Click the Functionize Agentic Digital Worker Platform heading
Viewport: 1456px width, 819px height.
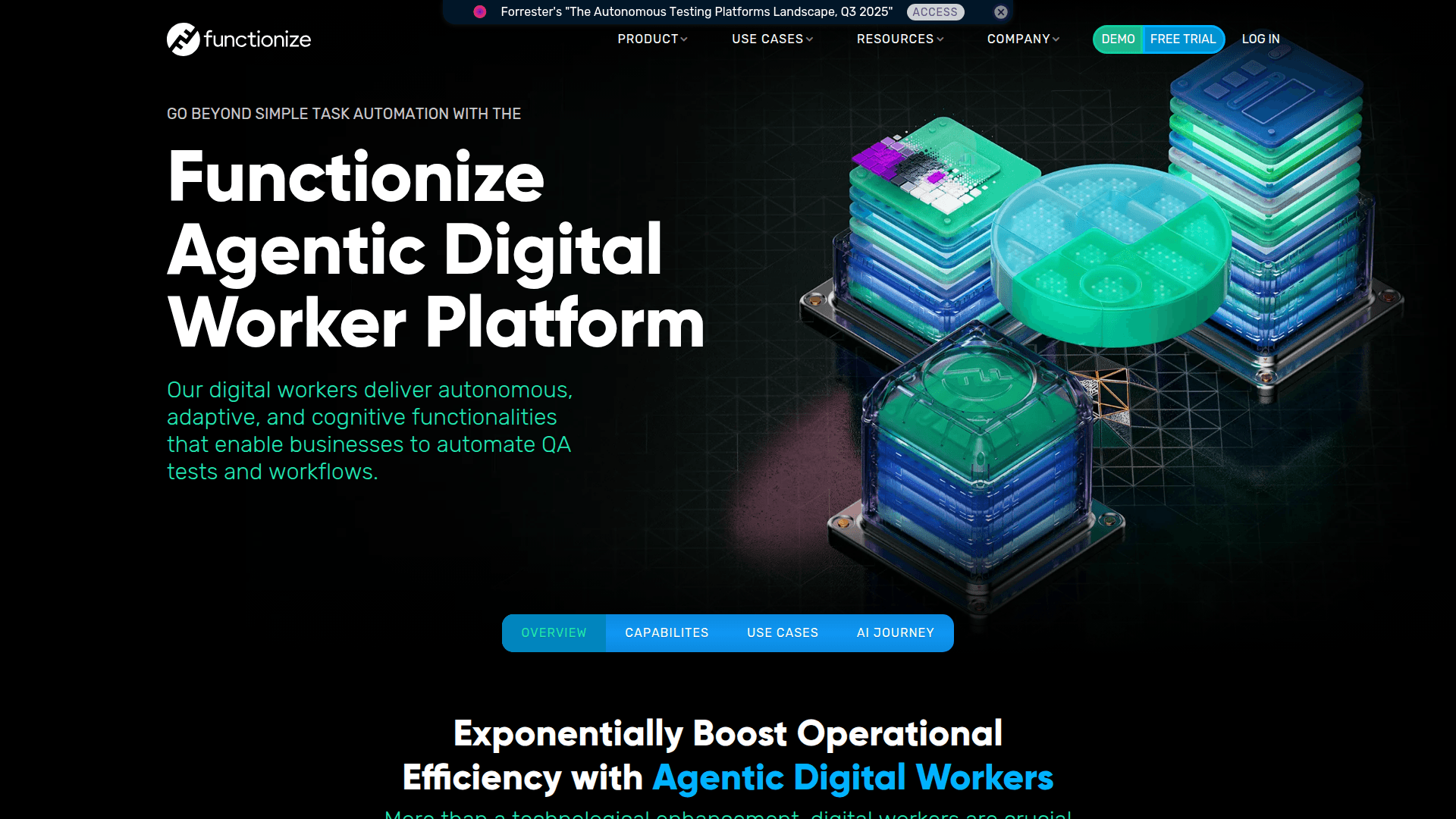435,250
